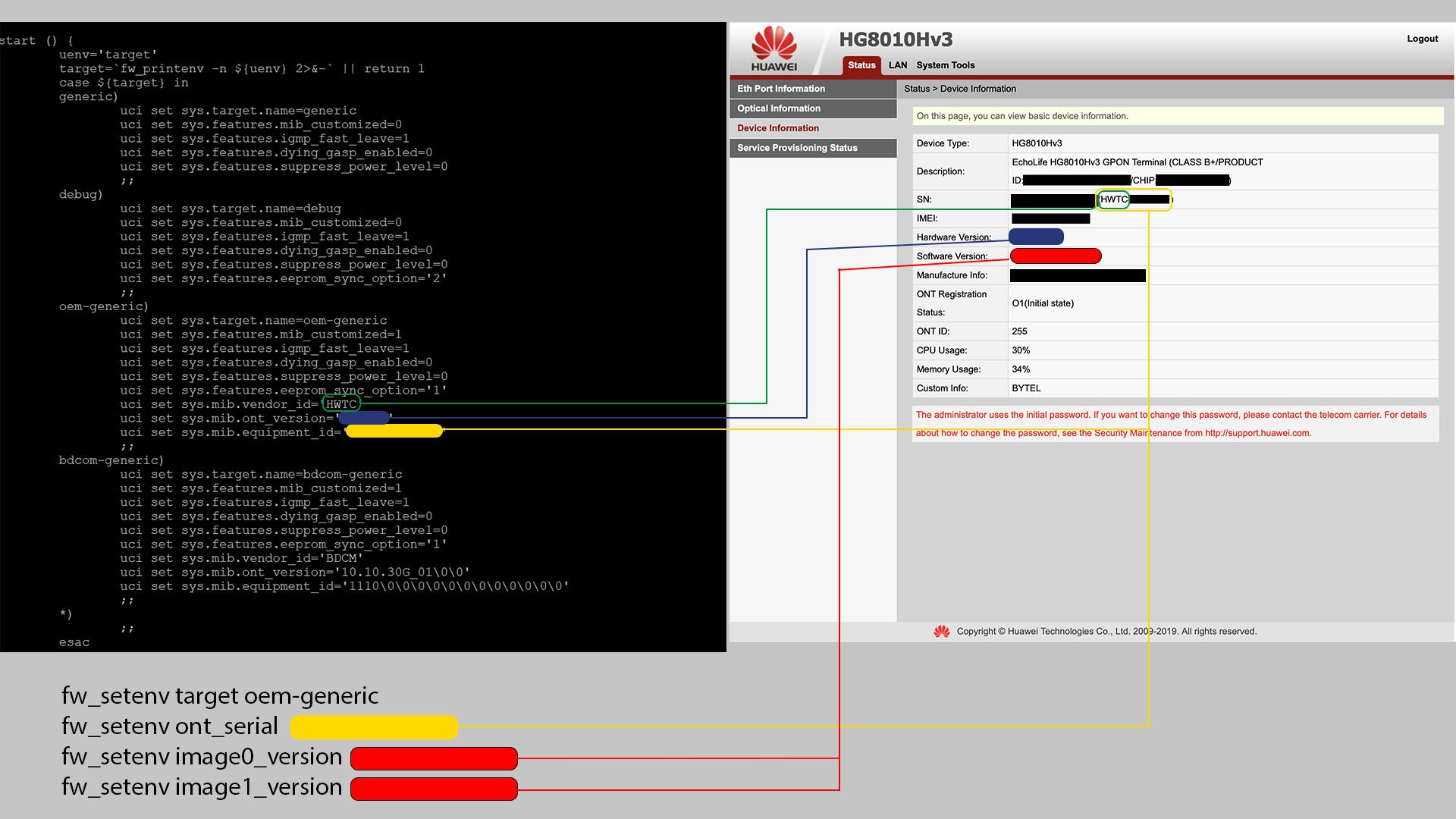The width and height of the screenshot is (1456, 819).
Task: Click the Logout link
Action: (1422, 39)
